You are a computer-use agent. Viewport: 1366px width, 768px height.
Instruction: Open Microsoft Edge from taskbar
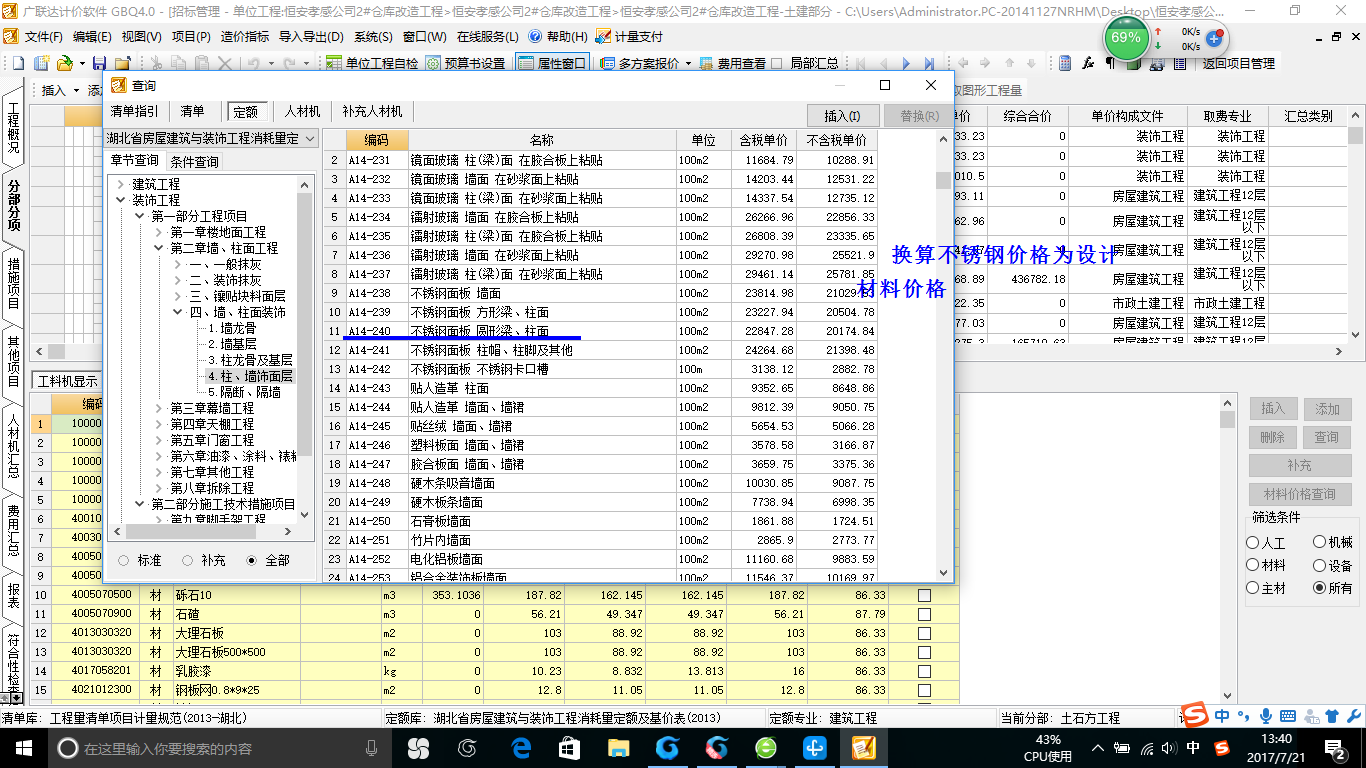pos(520,748)
